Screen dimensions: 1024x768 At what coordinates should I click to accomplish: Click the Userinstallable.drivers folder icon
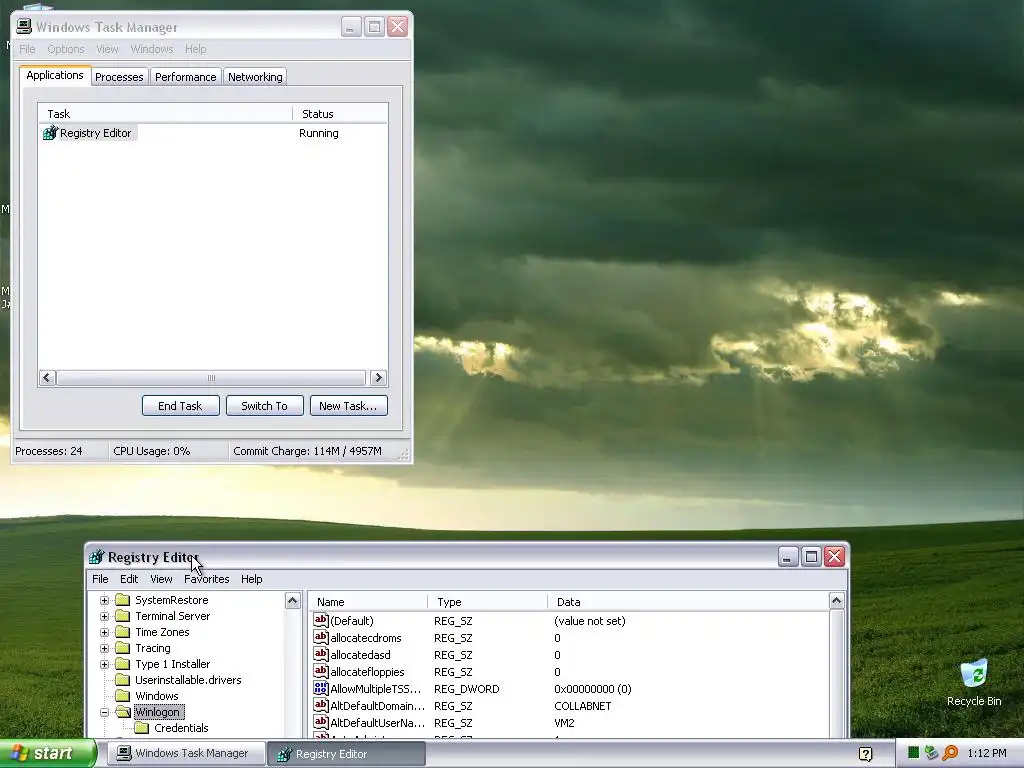tap(123, 680)
